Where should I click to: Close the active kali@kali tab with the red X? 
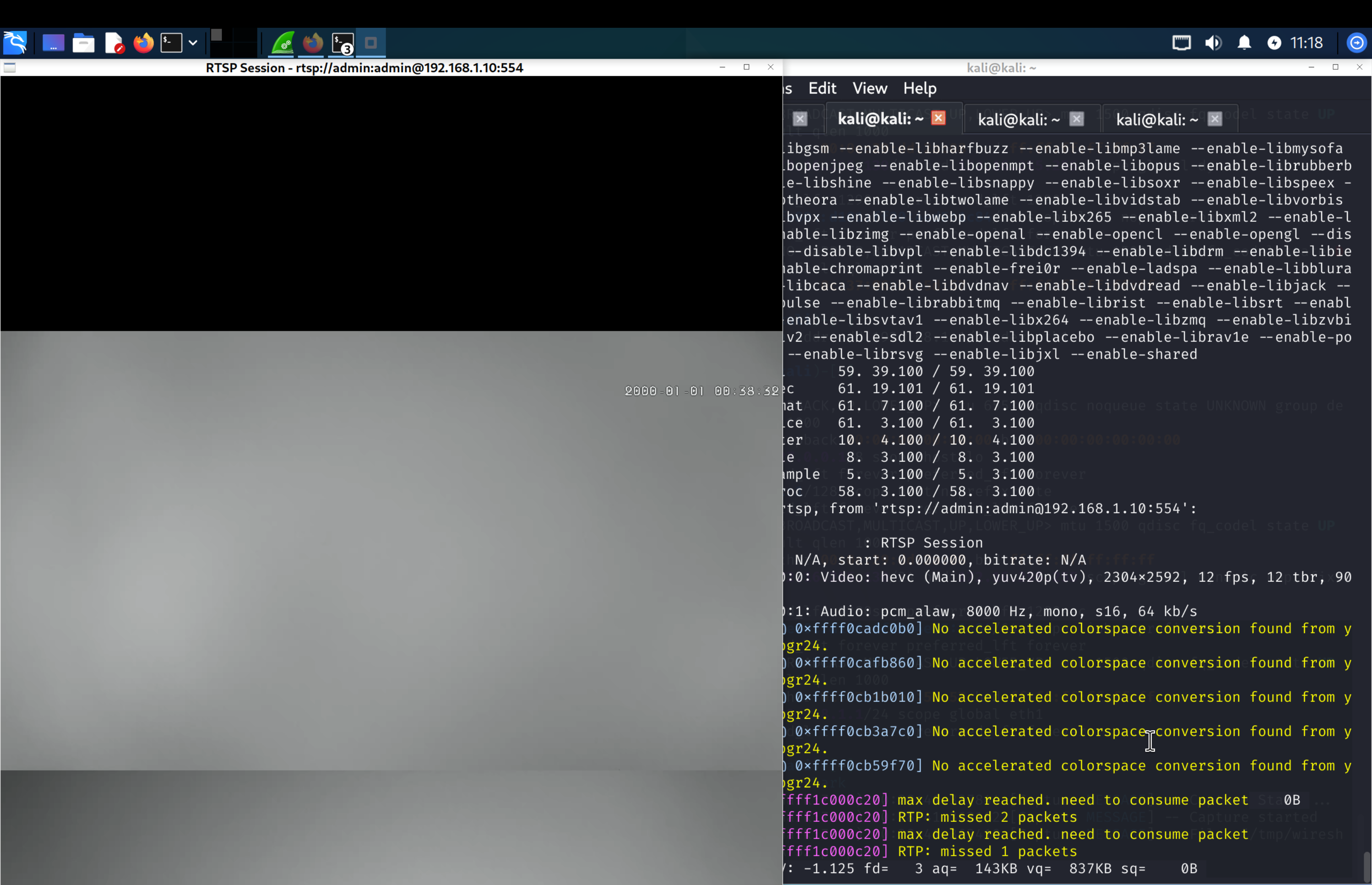(x=938, y=118)
